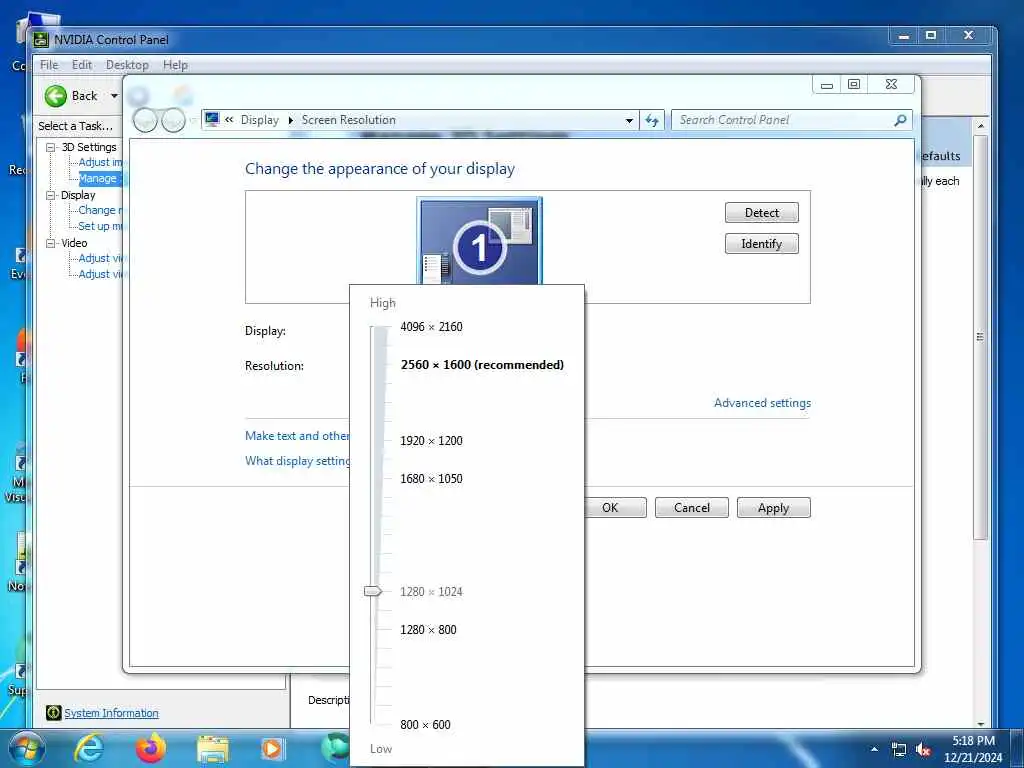Open Advanced settings link
The width and height of the screenshot is (1024, 768).
762,403
